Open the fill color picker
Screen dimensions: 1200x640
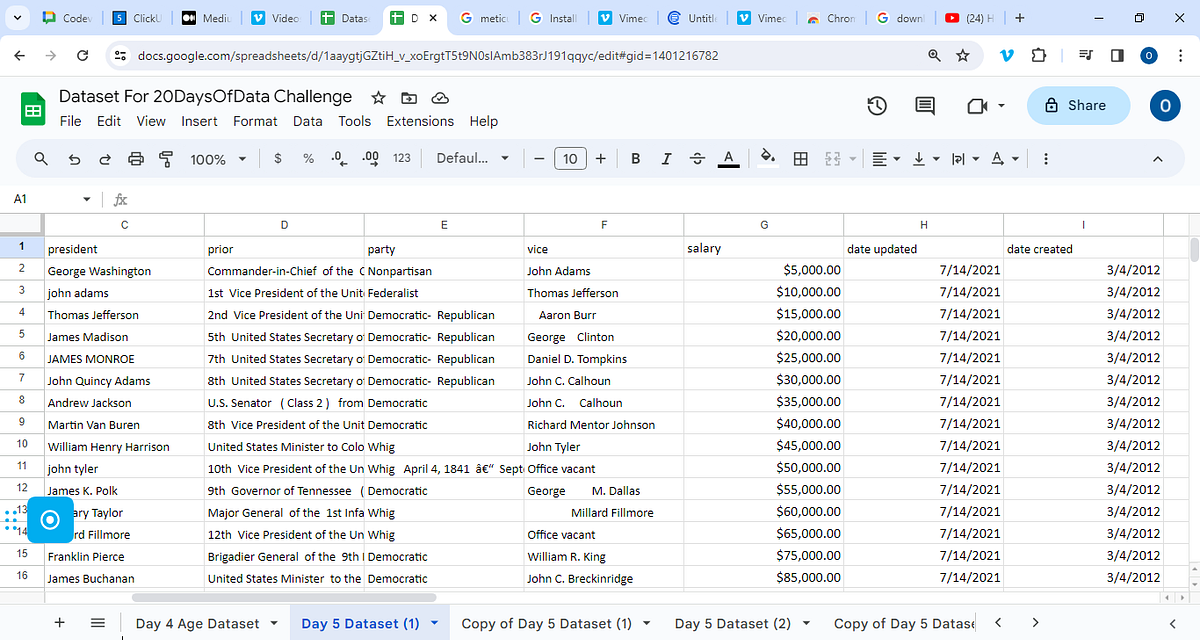pyautogui.click(x=769, y=158)
